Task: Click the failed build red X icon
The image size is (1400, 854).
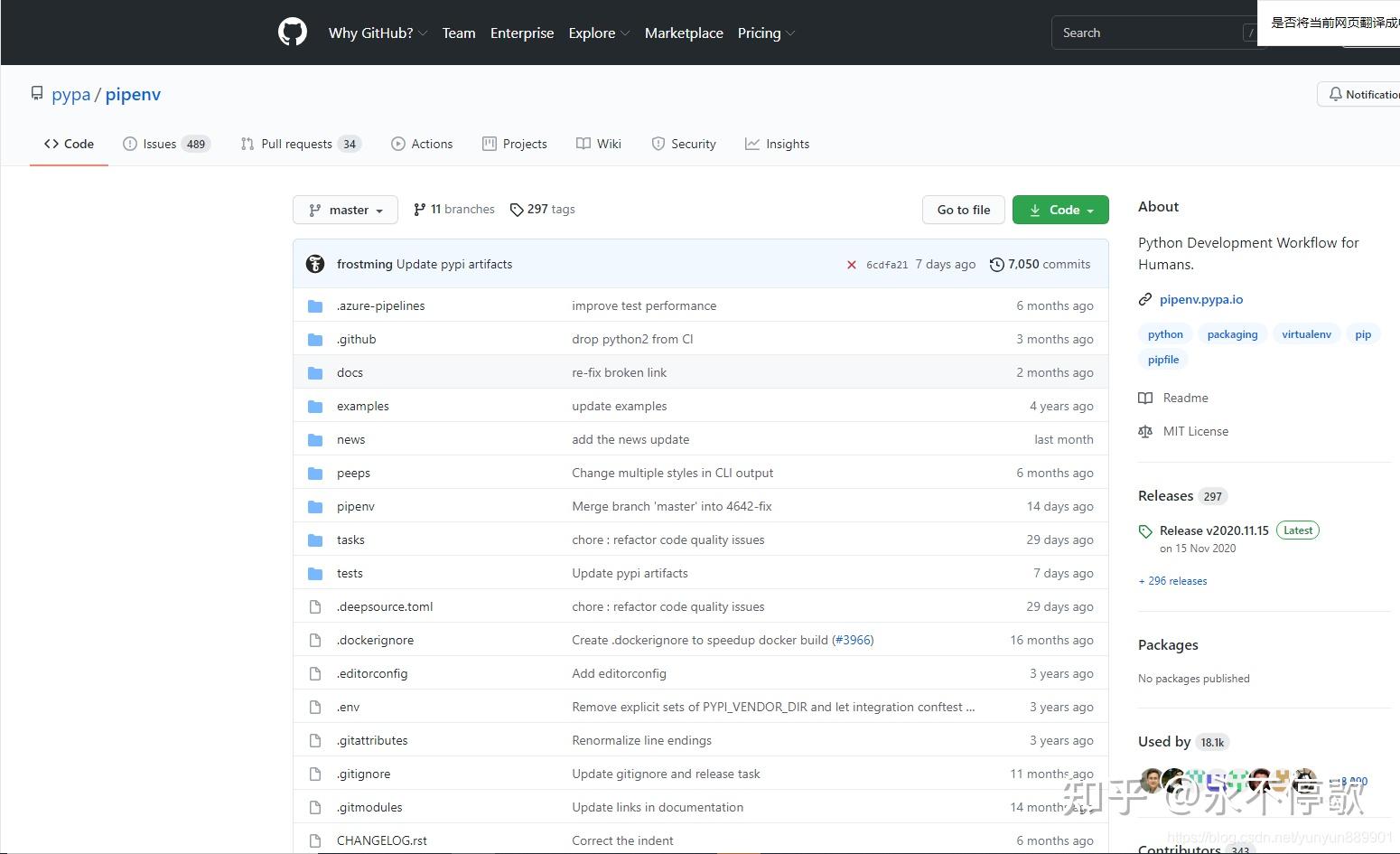Action: click(x=851, y=265)
